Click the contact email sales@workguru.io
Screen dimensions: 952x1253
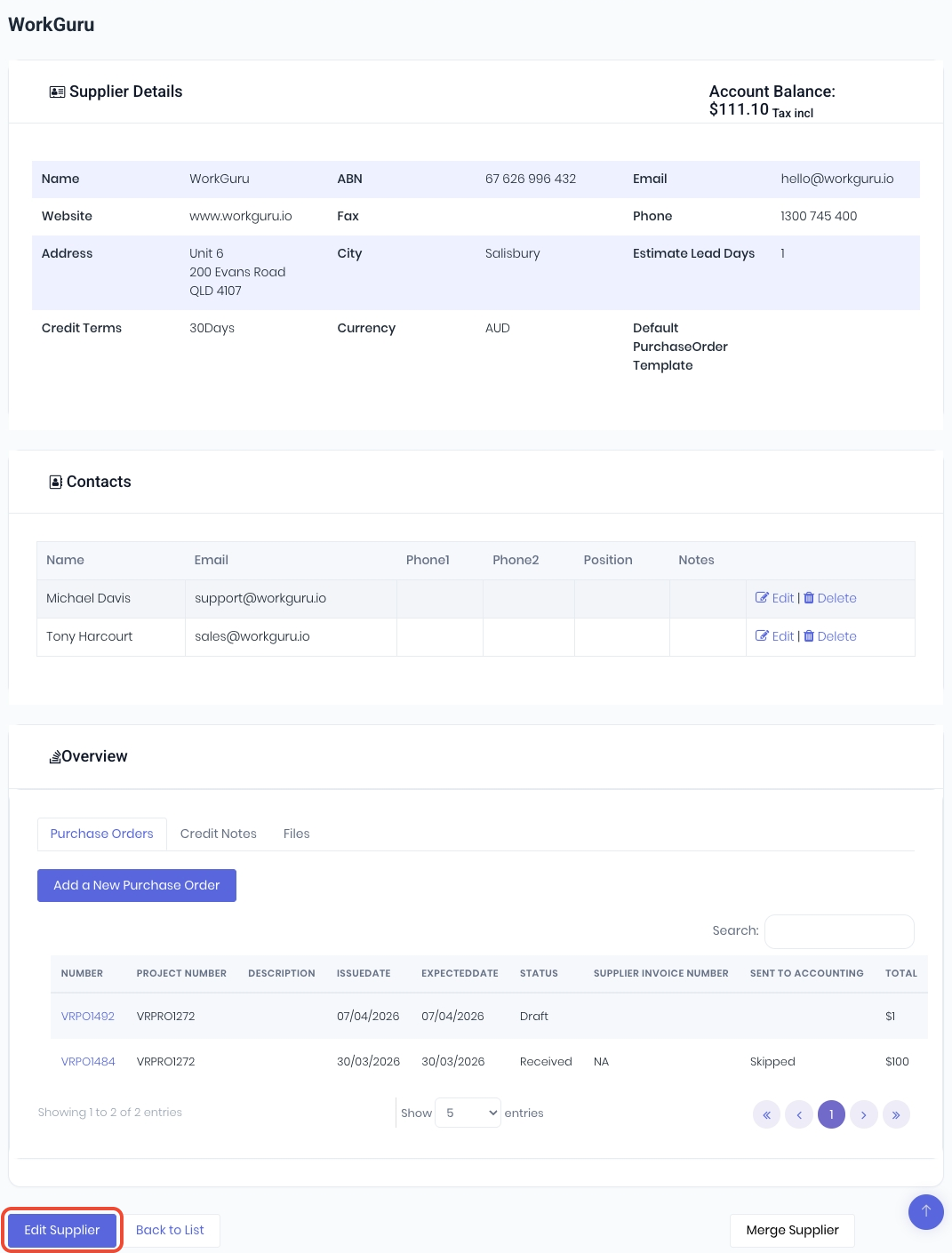click(x=252, y=636)
